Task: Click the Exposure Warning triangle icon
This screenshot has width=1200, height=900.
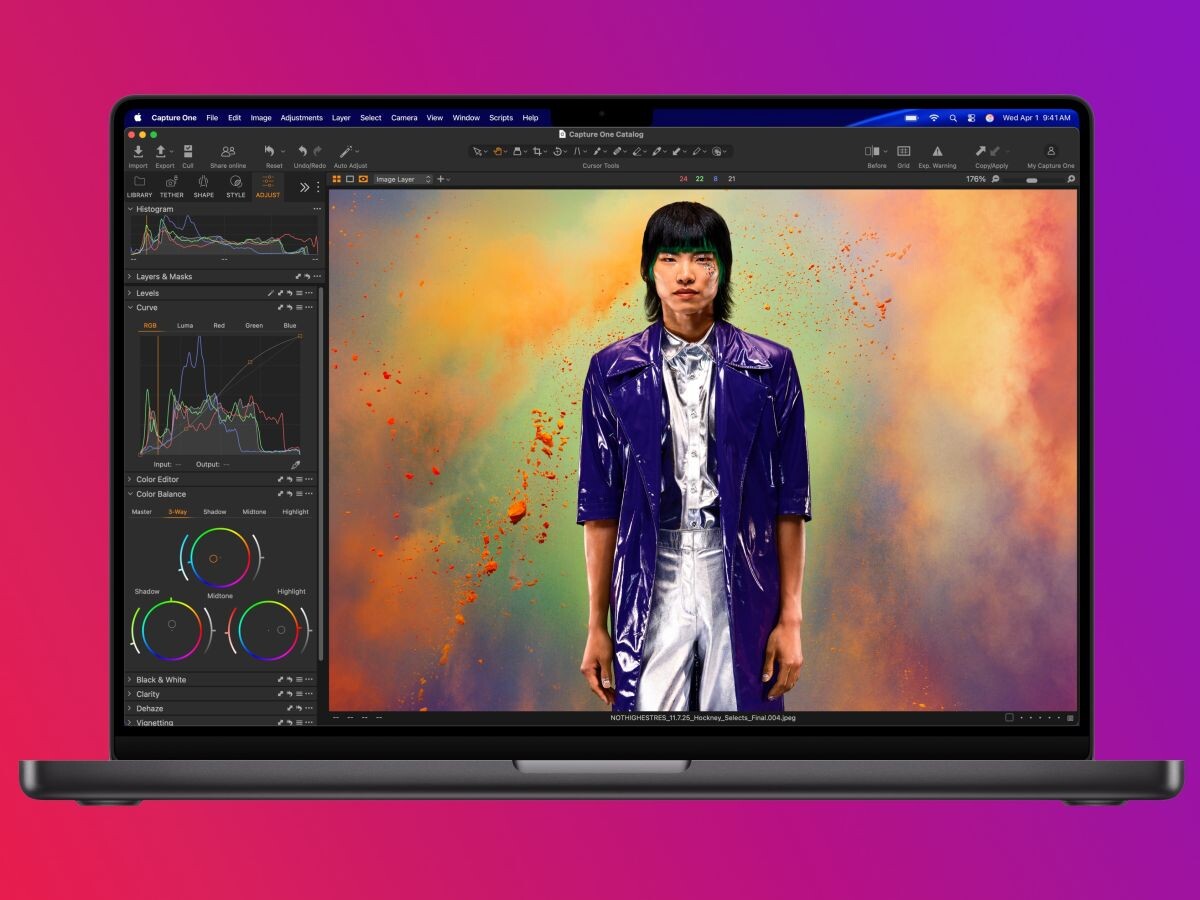Action: 938,151
